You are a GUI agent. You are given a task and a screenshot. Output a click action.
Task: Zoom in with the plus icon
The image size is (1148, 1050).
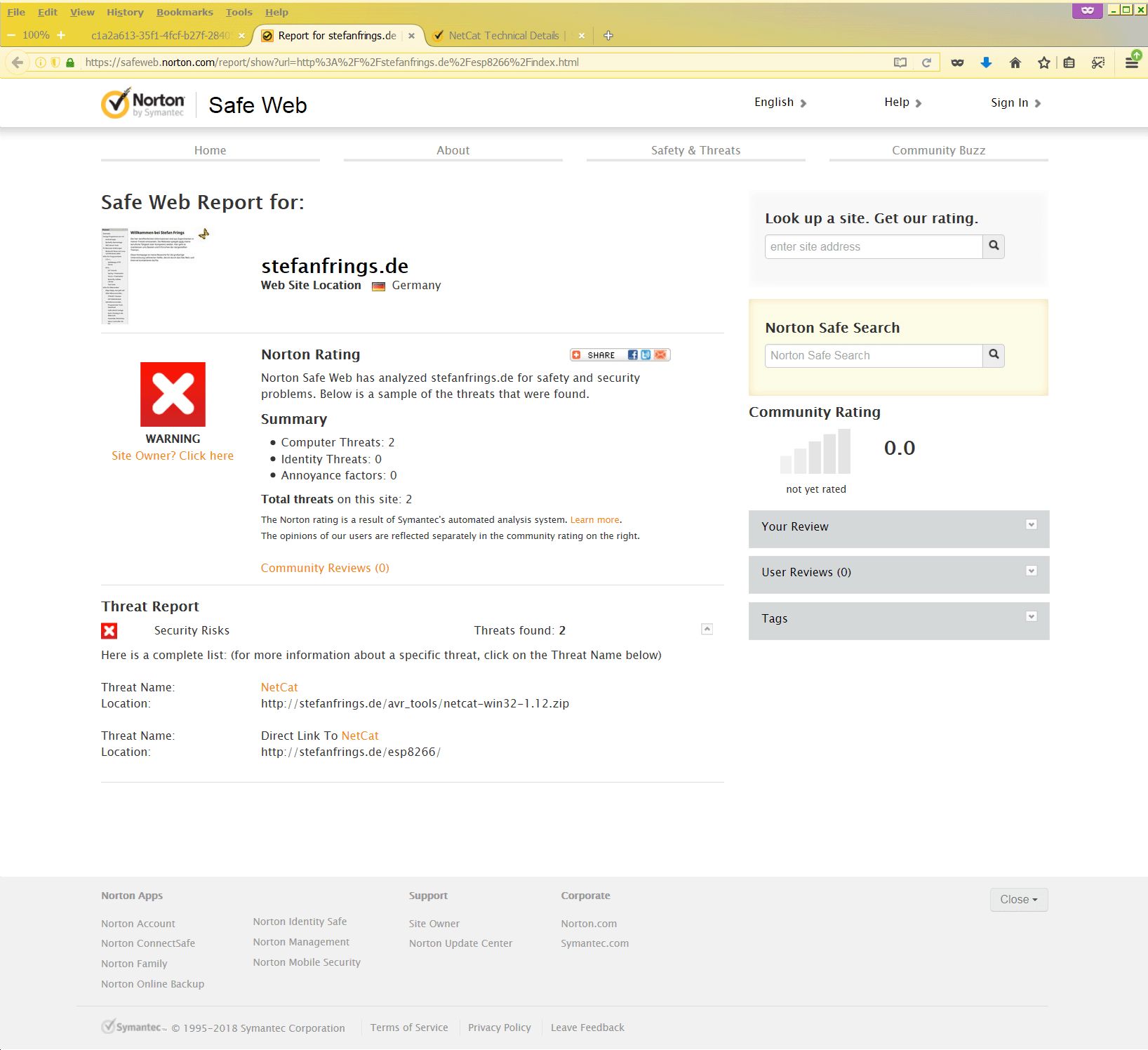tap(61, 35)
